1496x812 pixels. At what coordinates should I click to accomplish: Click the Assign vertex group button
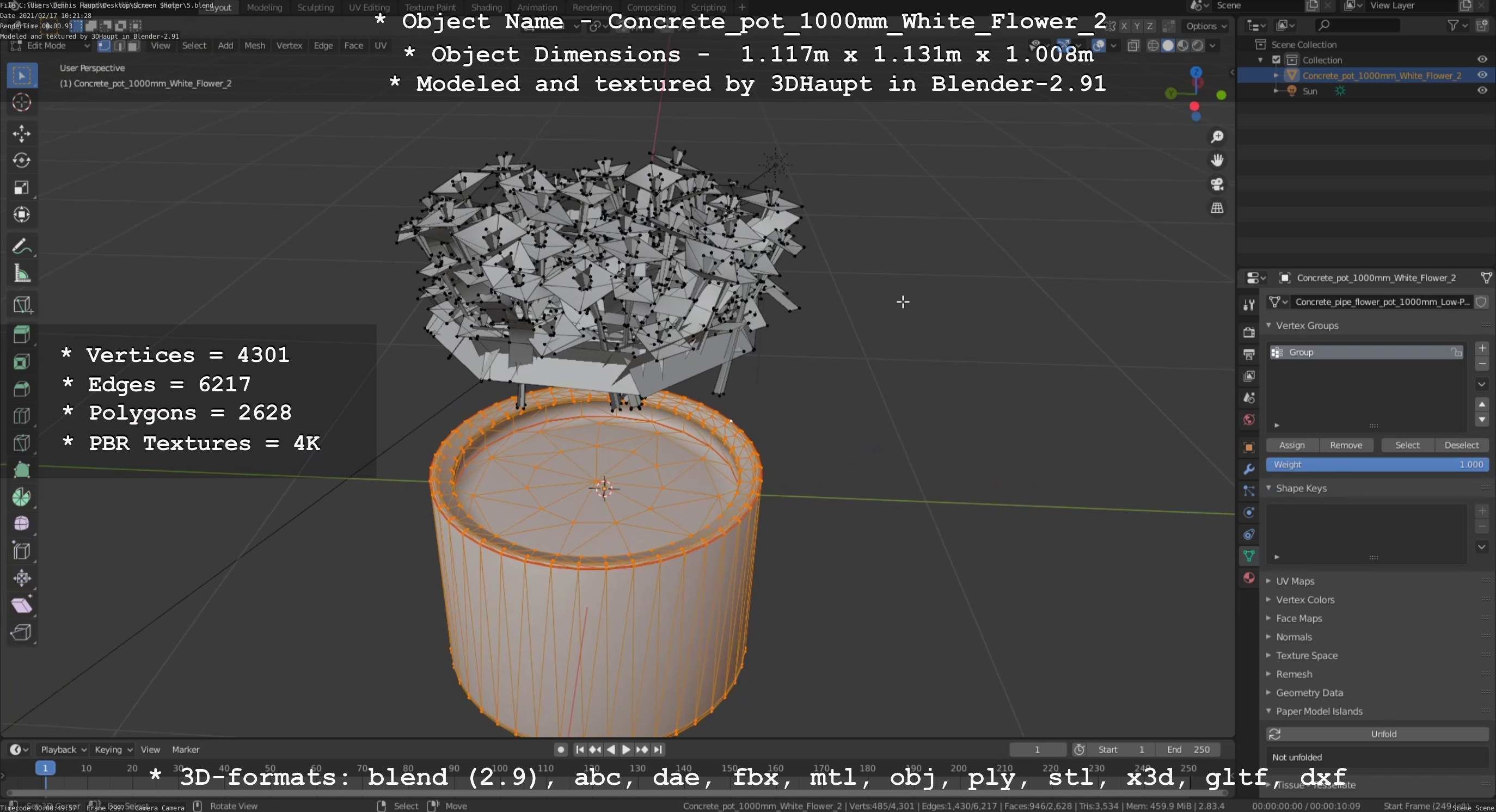[x=1292, y=445]
